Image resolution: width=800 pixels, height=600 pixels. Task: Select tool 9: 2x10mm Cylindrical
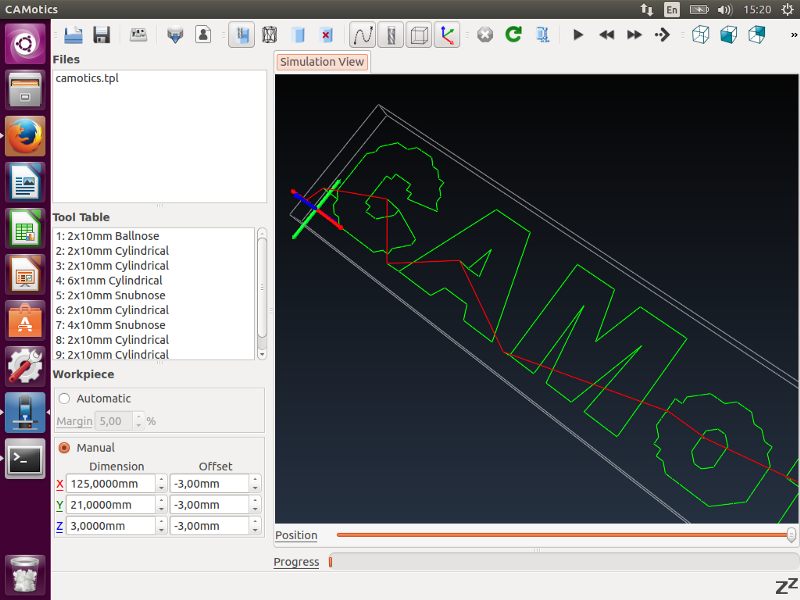point(112,354)
